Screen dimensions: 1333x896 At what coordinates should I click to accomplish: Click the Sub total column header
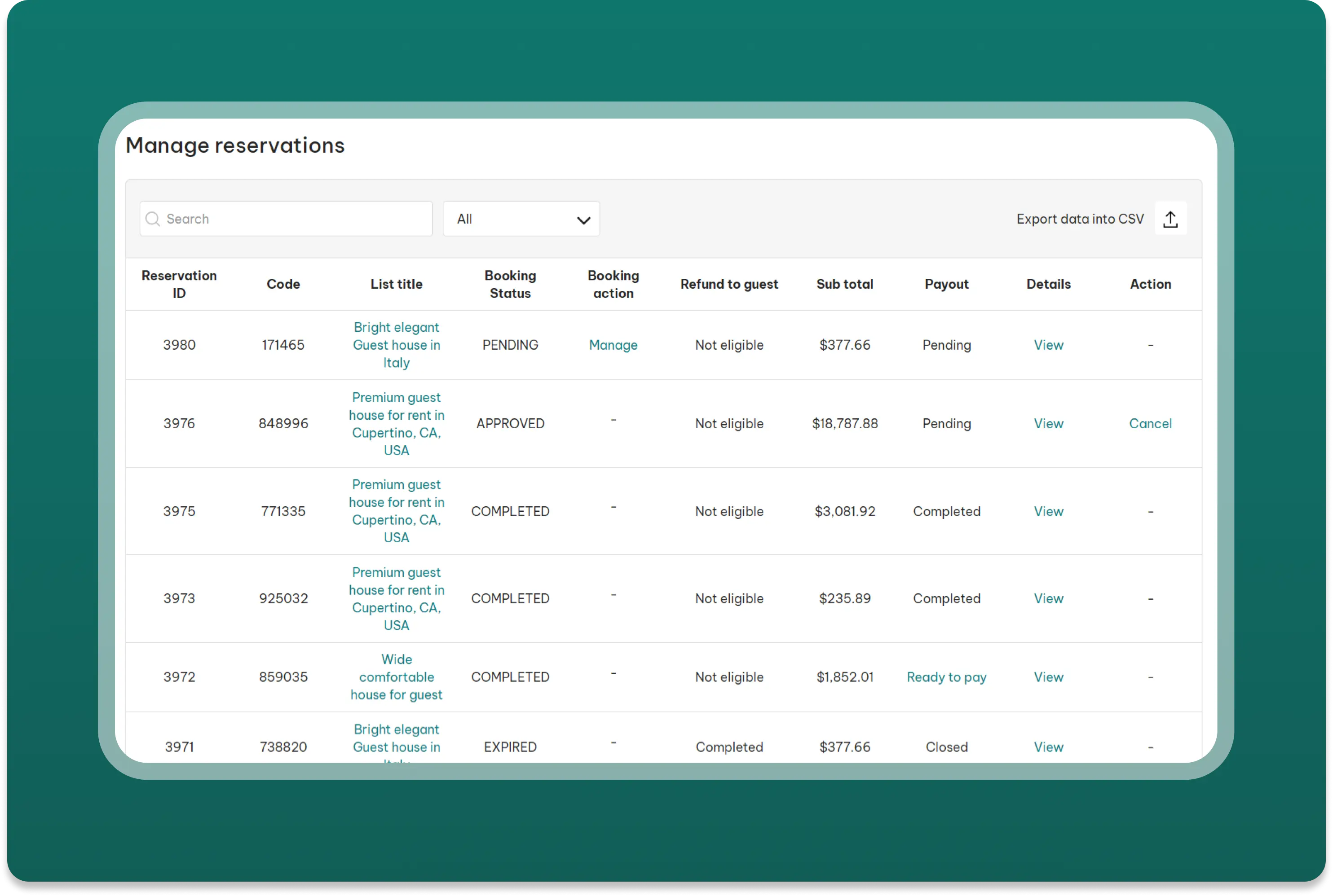click(844, 284)
